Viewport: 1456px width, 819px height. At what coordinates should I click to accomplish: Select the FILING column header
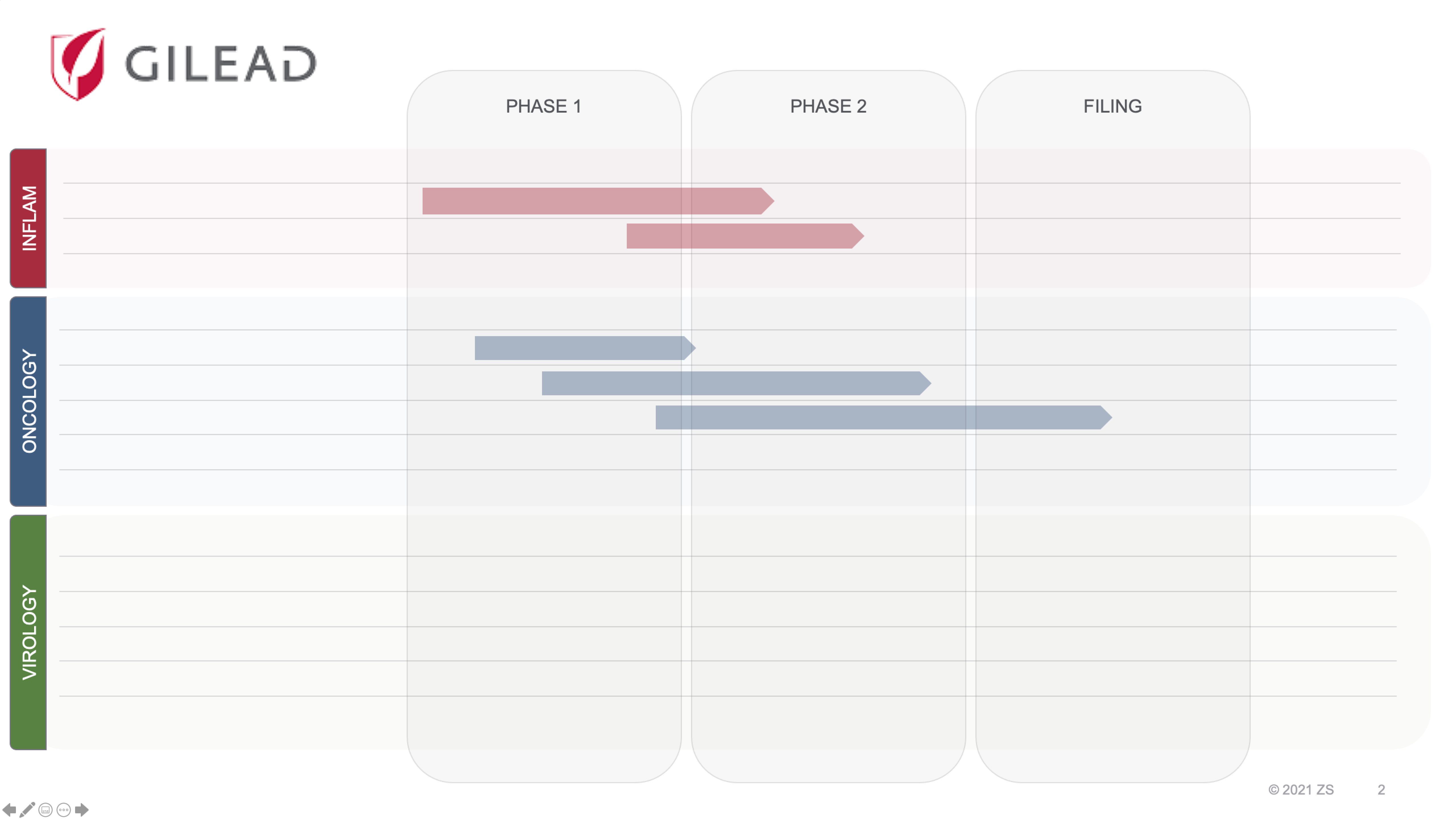1112,106
